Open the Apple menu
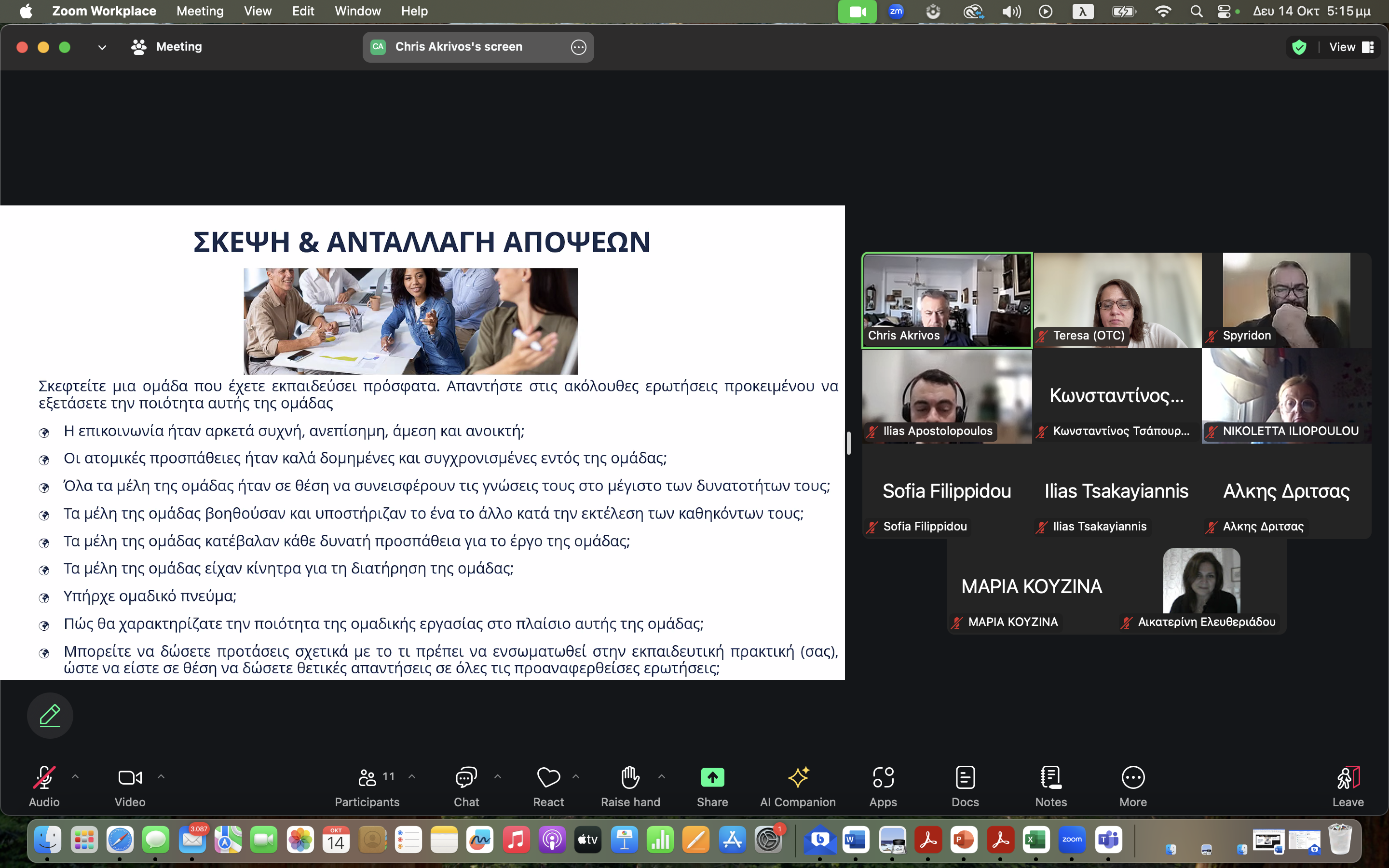This screenshot has width=1389, height=868. 26,11
